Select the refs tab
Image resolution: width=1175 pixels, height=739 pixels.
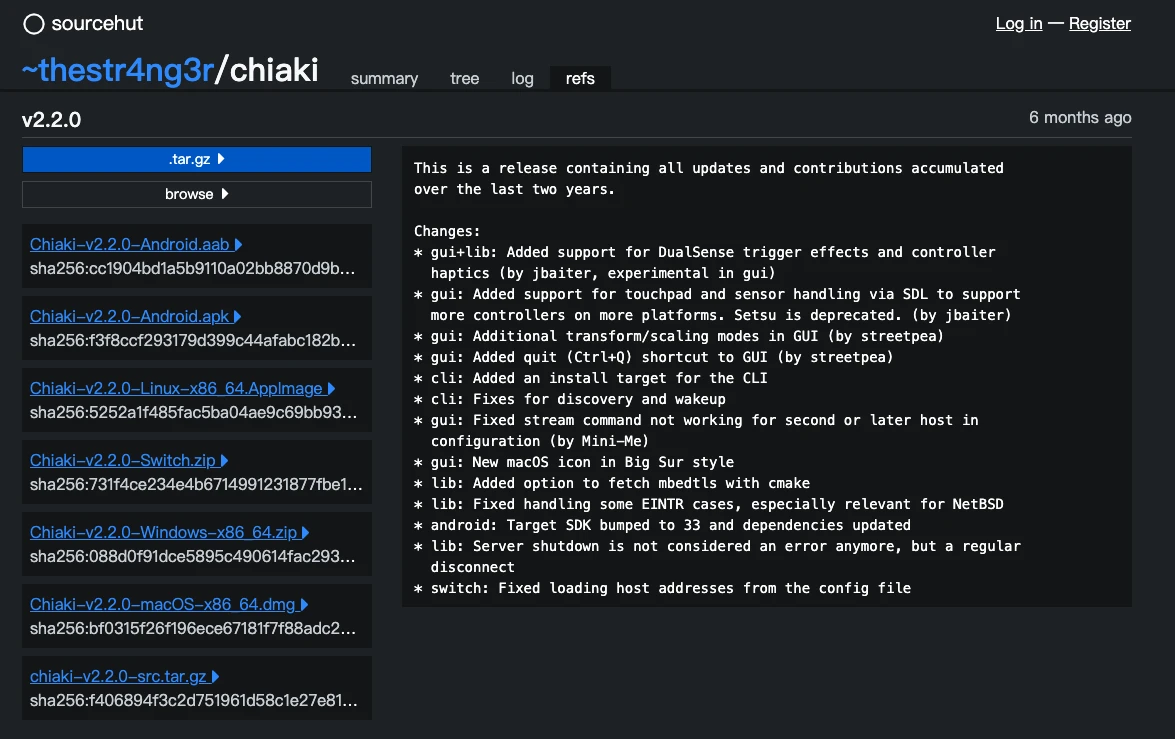(x=580, y=79)
